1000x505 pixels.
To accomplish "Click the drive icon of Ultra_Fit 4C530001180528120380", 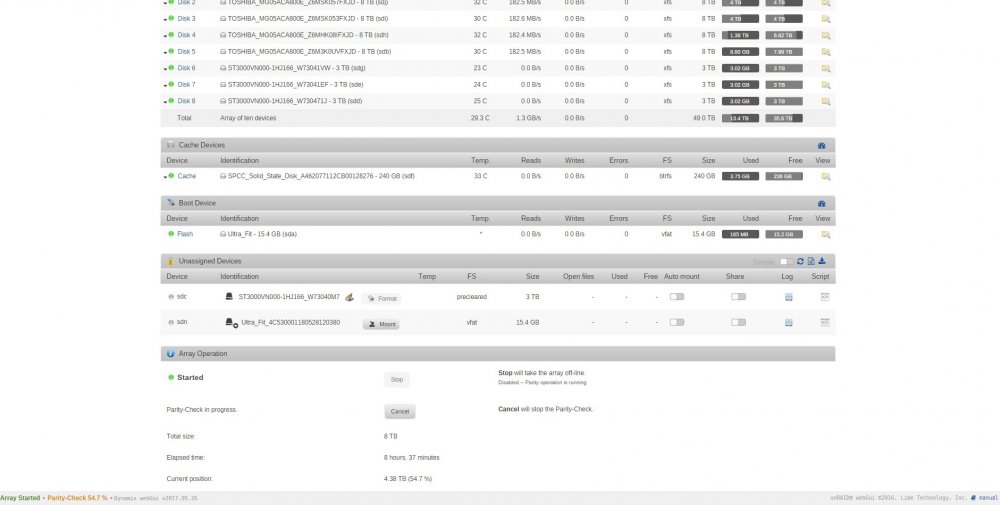I will 232,323.
